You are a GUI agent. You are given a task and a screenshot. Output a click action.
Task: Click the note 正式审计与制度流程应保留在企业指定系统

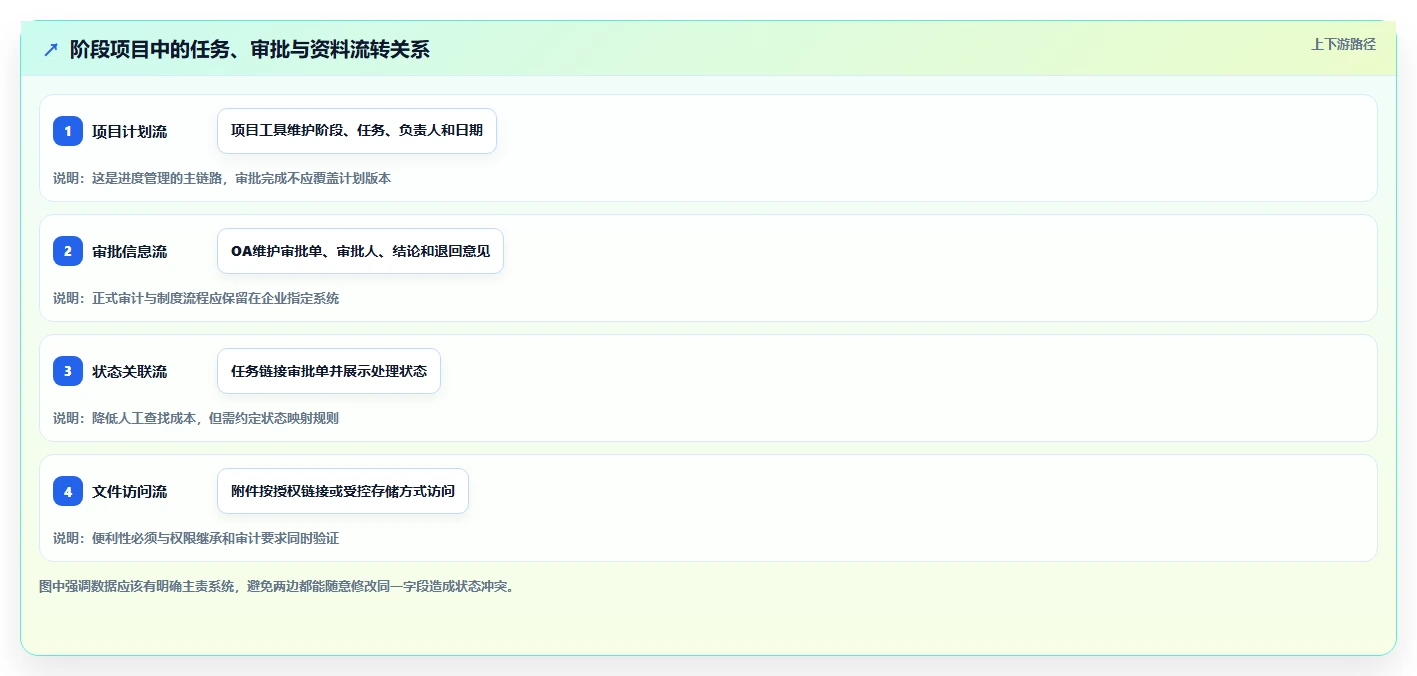coord(215,298)
